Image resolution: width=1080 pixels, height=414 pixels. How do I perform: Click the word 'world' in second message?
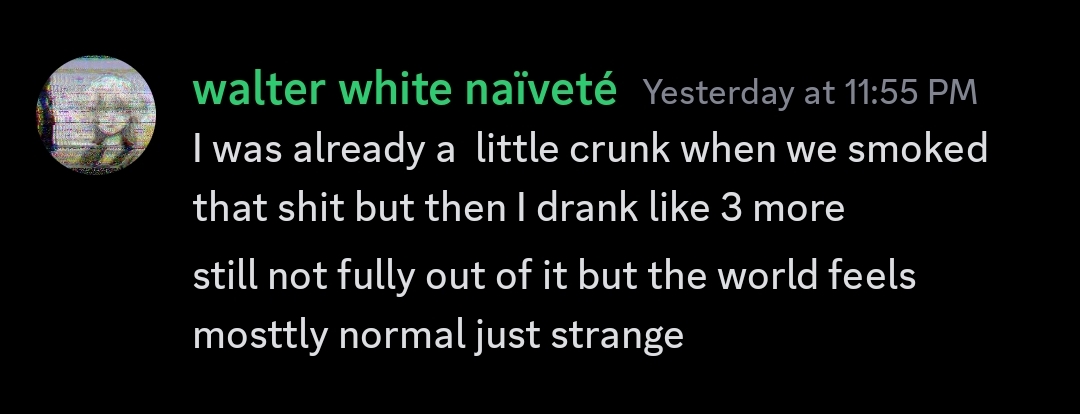point(773,276)
